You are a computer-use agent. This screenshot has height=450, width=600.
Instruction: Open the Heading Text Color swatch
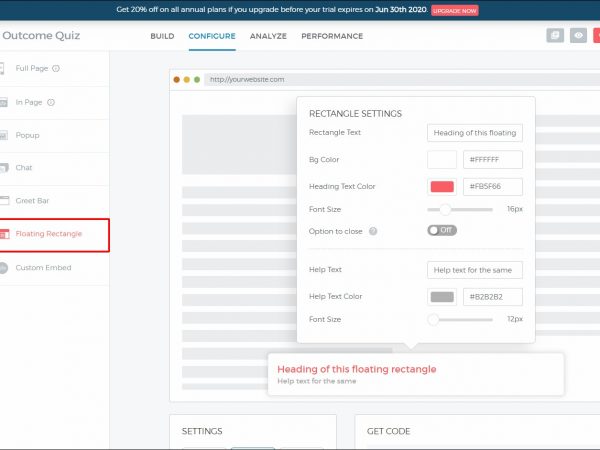[x=442, y=186]
